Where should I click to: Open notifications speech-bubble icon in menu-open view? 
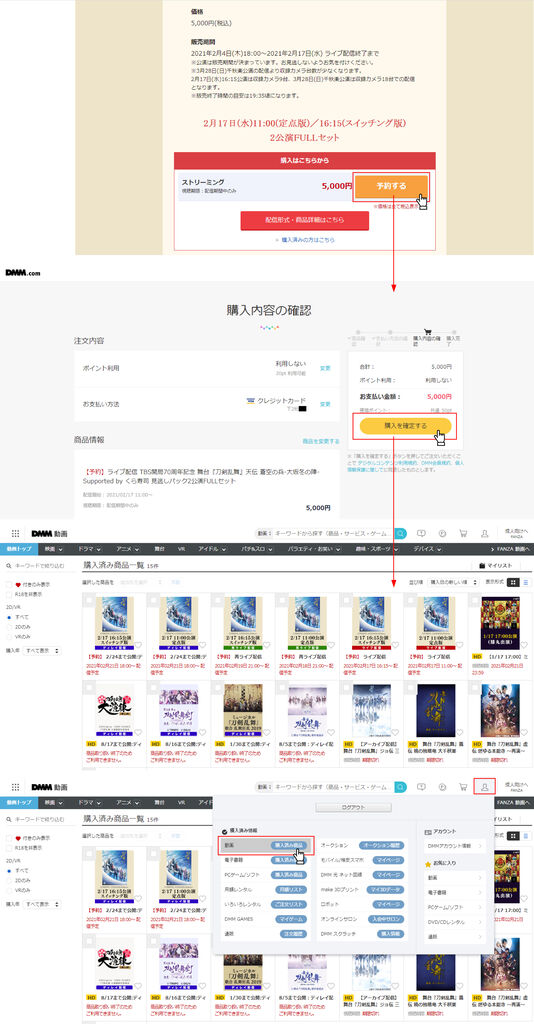point(421,787)
